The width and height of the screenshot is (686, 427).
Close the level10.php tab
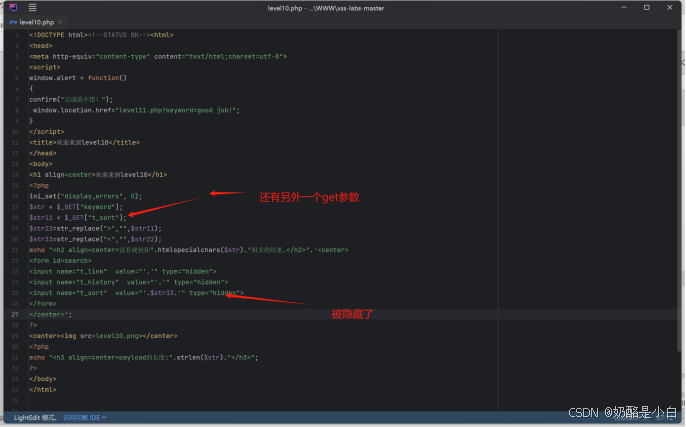click(x=60, y=22)
